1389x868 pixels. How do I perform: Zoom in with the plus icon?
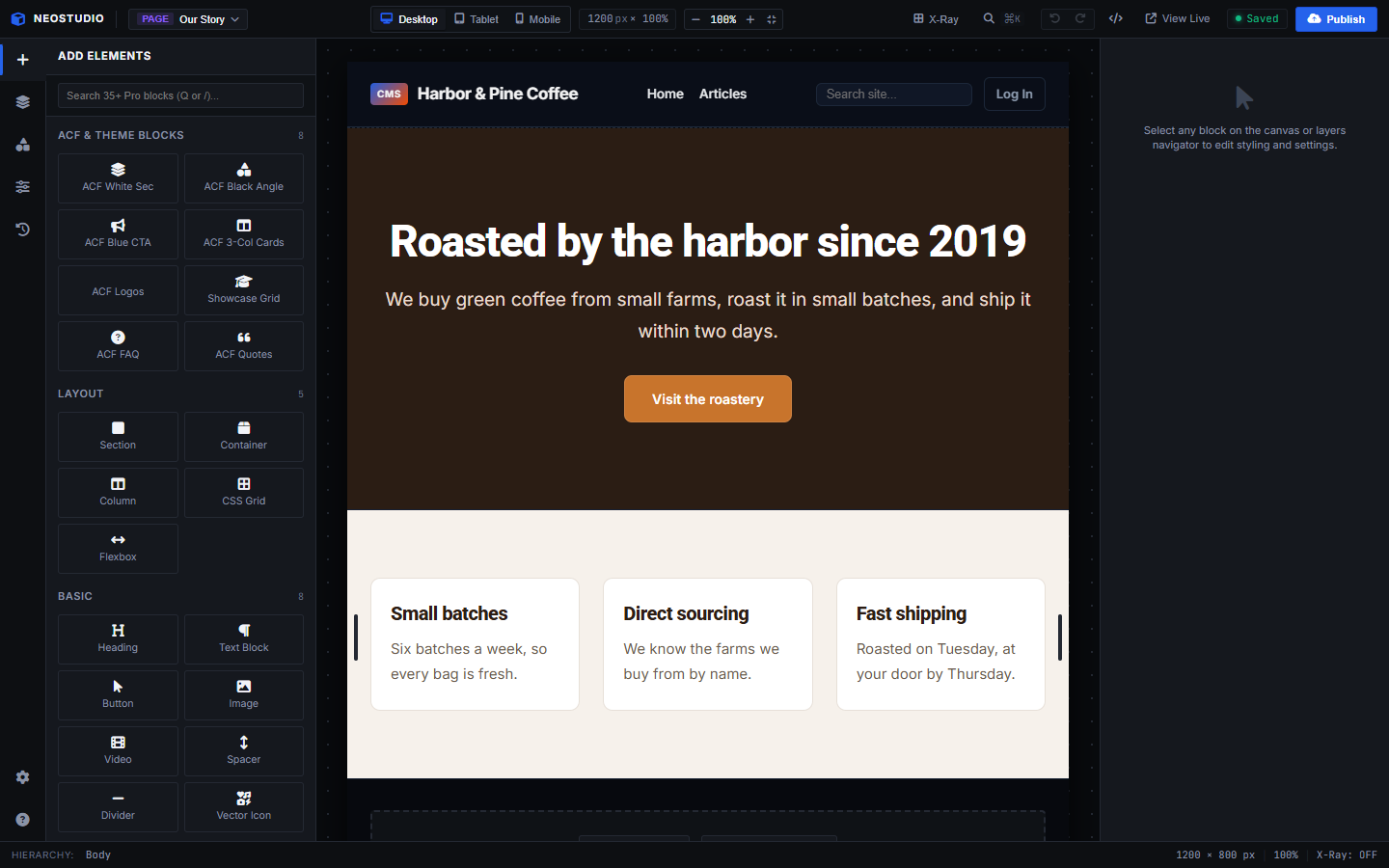tap(750, 19)
